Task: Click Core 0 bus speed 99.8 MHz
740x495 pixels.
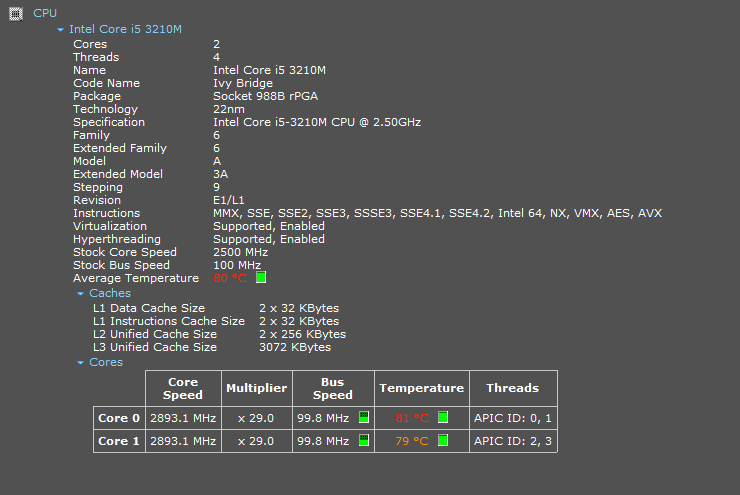Action: pos(323,418)
